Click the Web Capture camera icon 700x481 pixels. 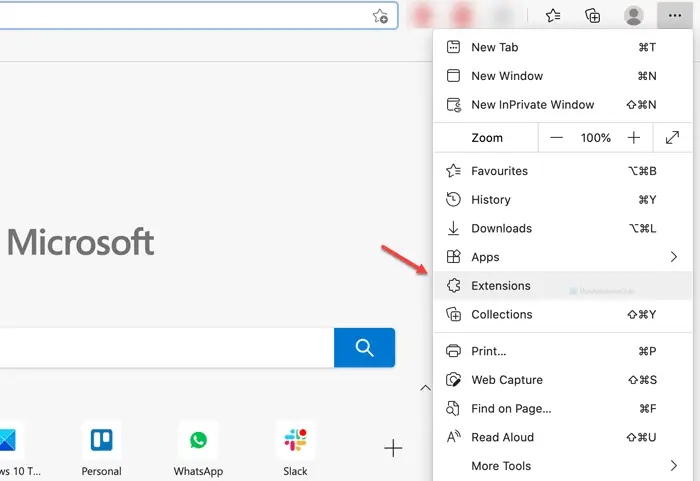tap(453, 380)
